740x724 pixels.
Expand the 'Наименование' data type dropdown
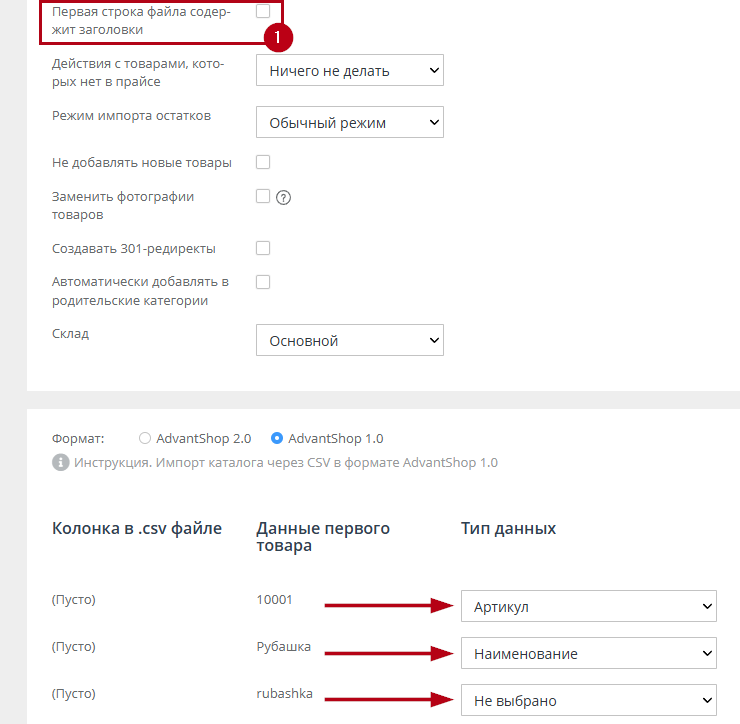[588, 654]
